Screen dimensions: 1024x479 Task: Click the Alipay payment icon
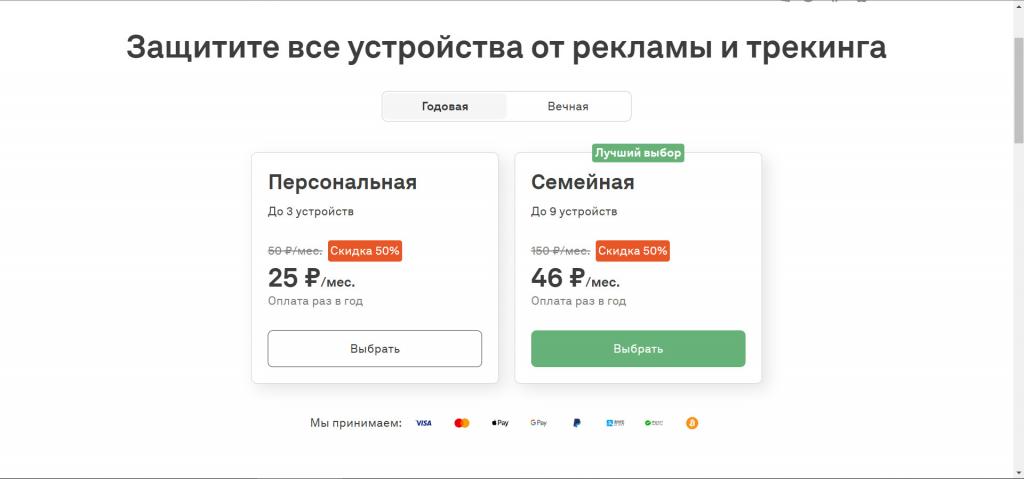coord(615,423)
